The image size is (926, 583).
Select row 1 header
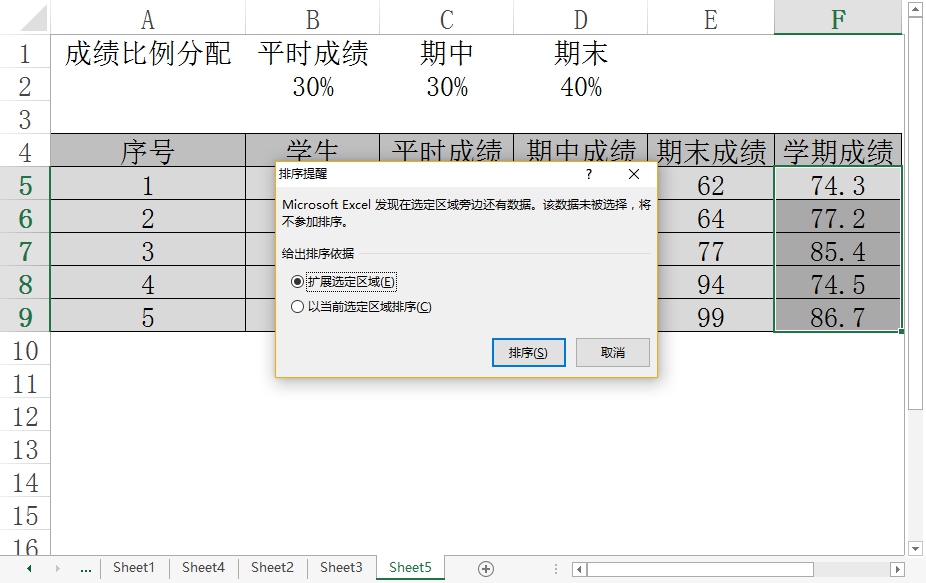click(x=25, y=53)
